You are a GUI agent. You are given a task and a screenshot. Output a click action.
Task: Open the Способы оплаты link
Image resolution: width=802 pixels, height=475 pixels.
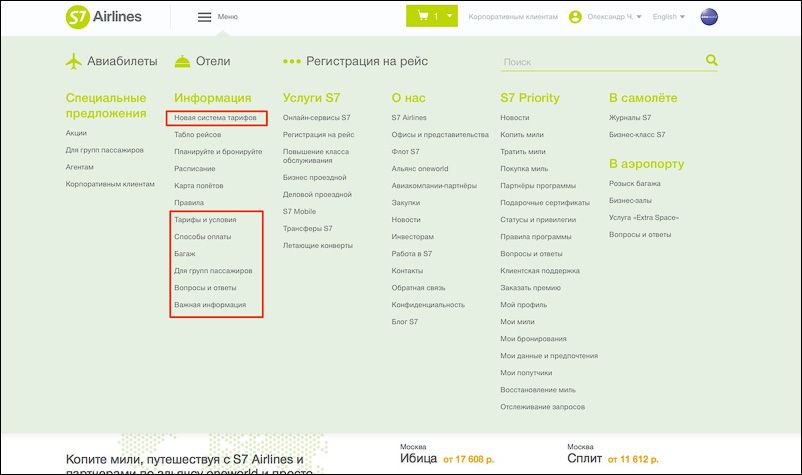coord(203,237)
